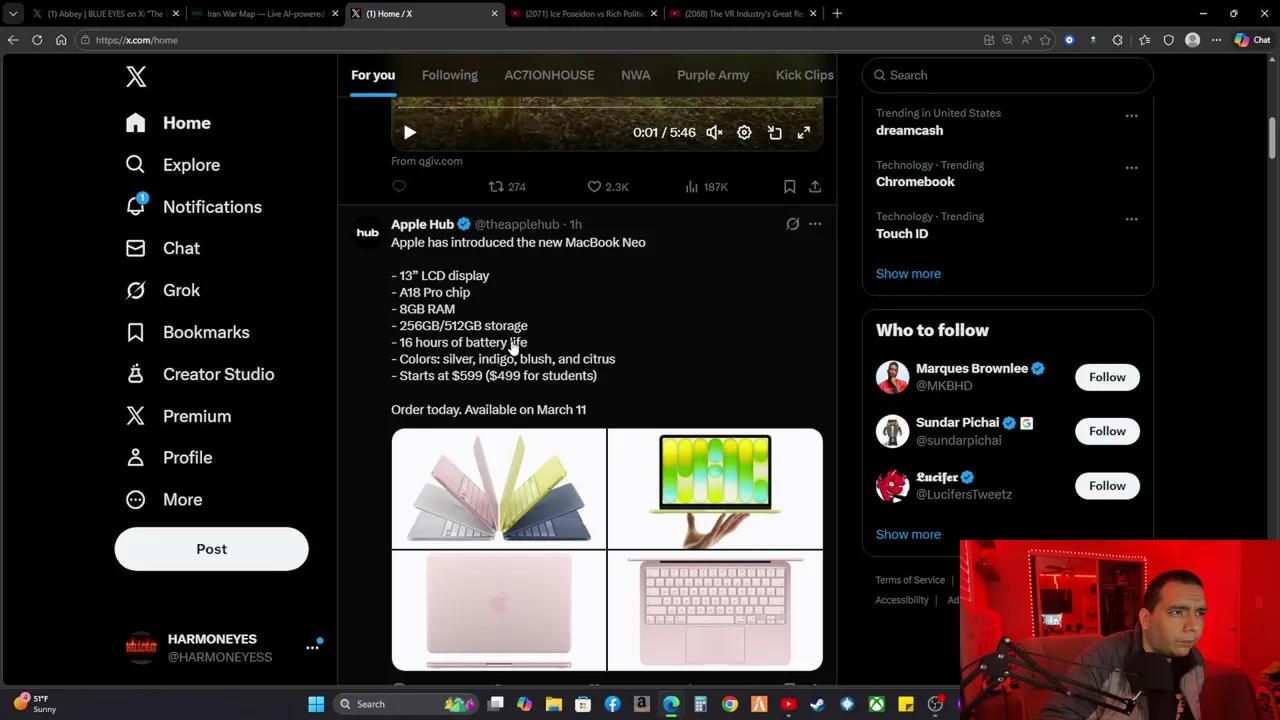
Task: Open new browser tab
Action: 837,14
